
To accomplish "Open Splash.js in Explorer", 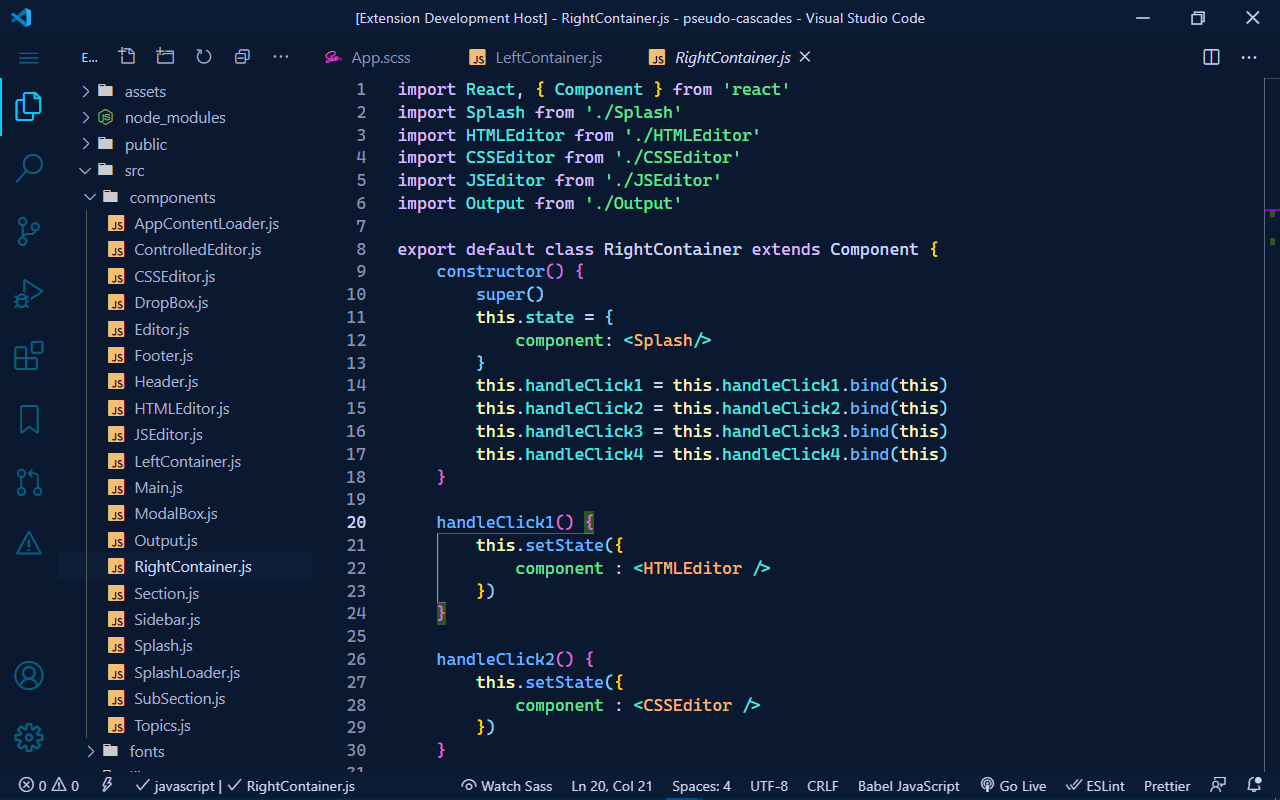I will point(163,646).
